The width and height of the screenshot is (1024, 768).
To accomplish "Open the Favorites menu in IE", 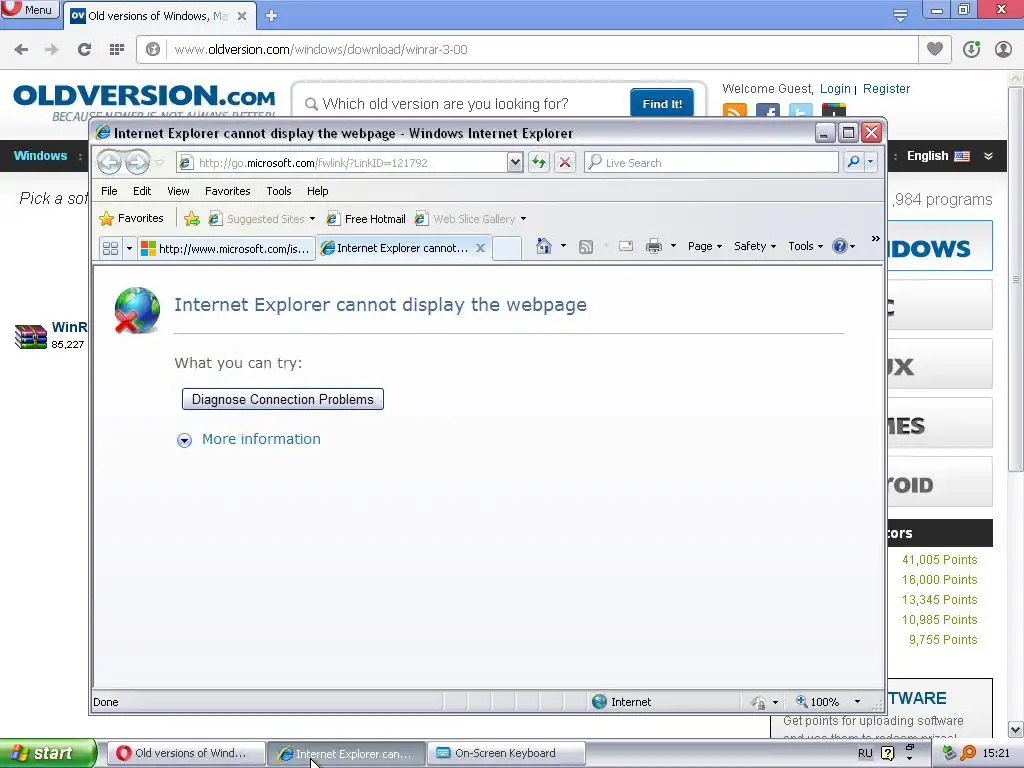I will [x=227, y=191].
